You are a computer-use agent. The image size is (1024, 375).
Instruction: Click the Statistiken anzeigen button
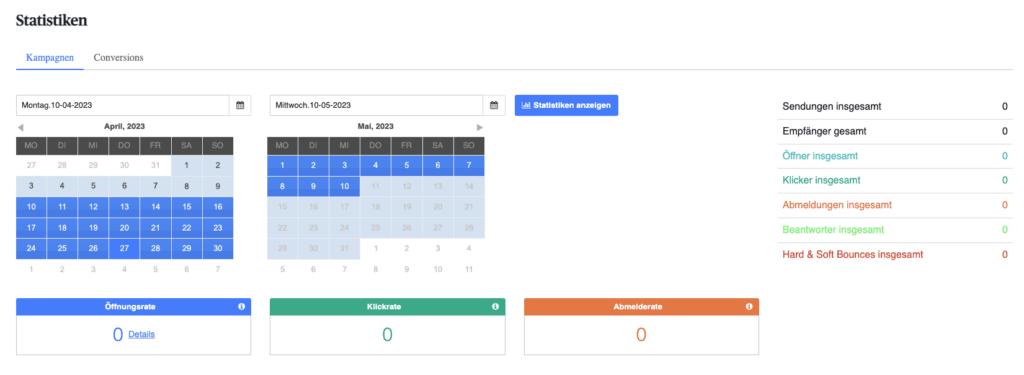pyautogui.click(x=566, y=105)
